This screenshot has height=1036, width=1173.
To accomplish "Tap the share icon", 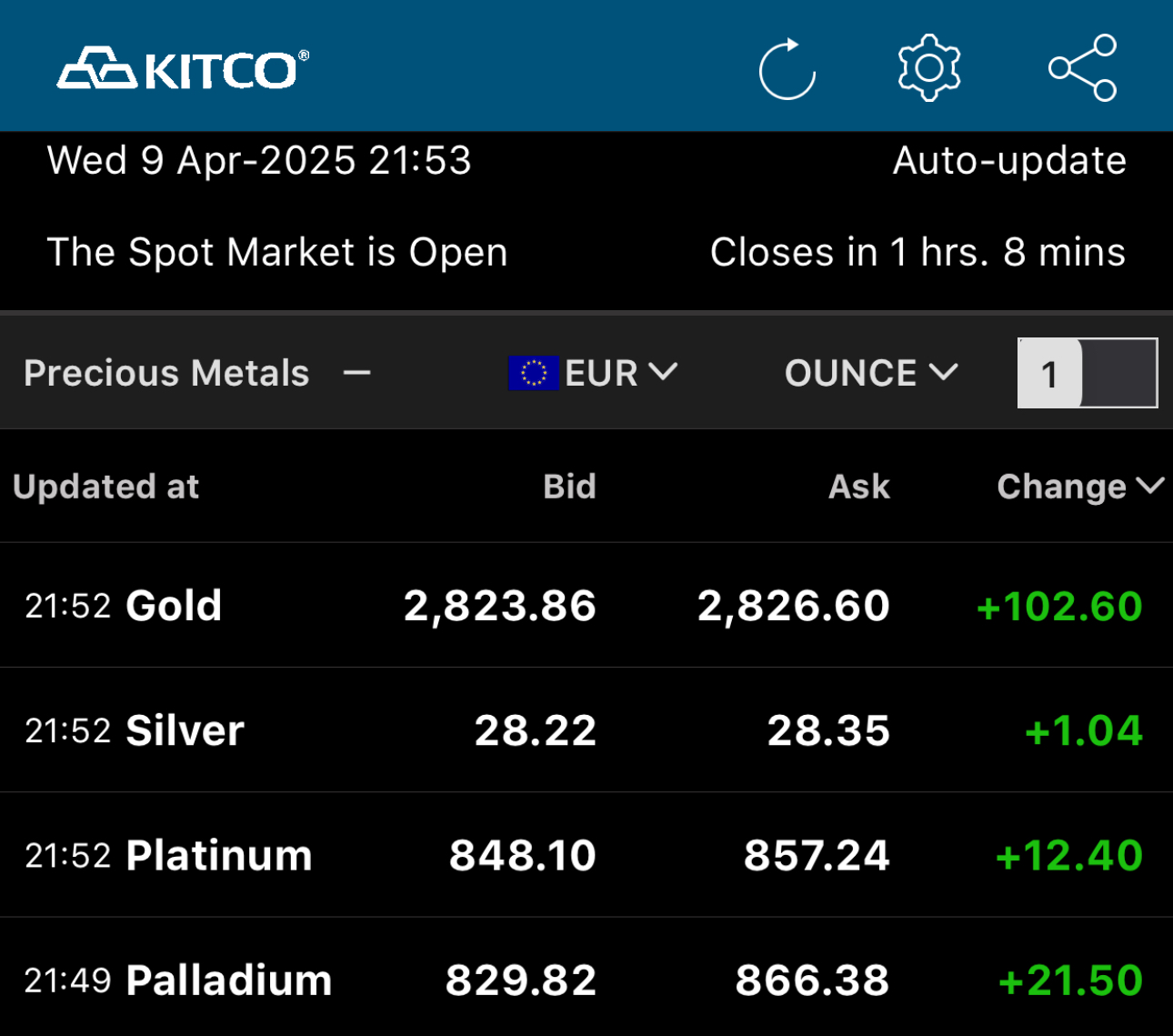I will pyautogui.click(x=1082, y=68).
